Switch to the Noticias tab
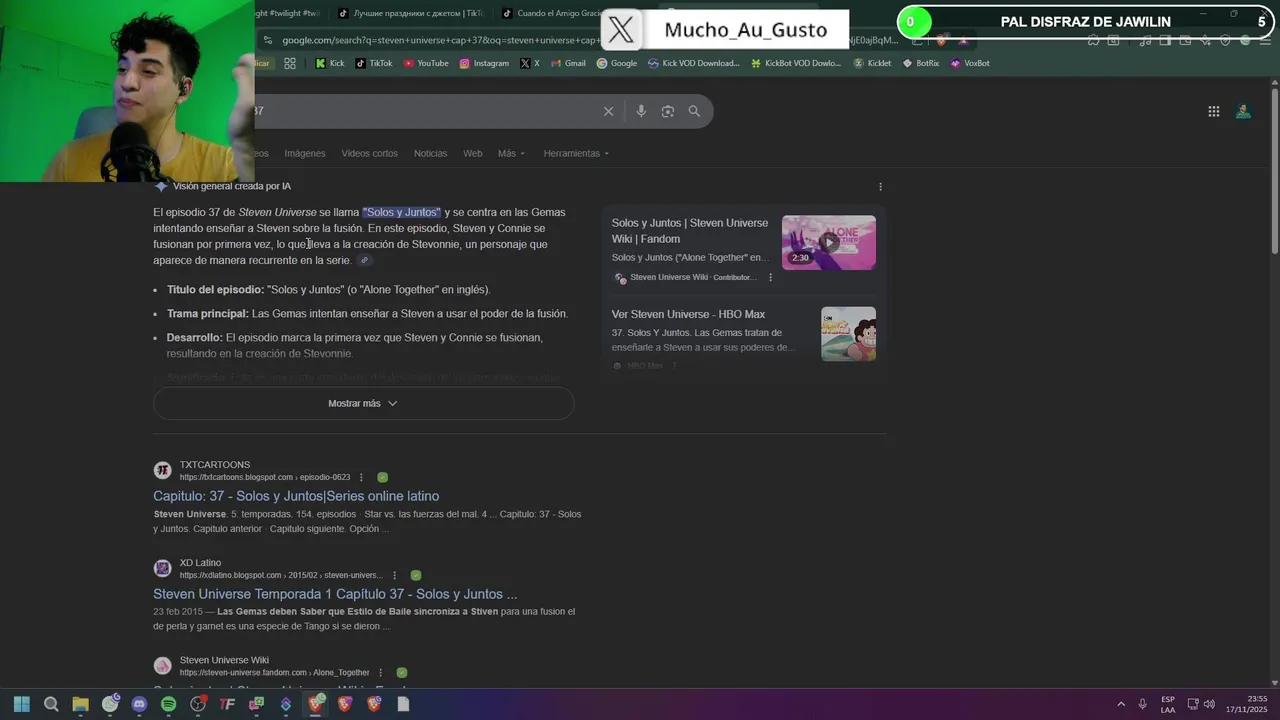This screenshot has width=1280, height=720. 430,153
